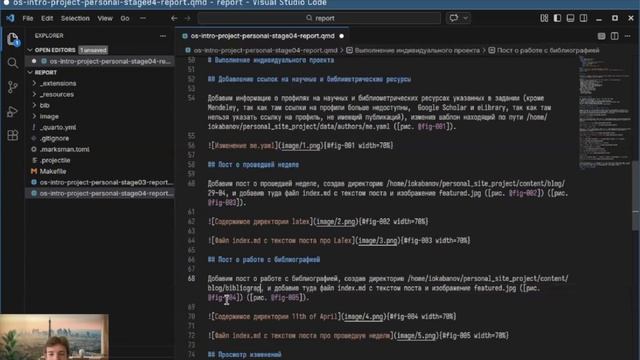Open the Search view in activity bar
Image resolution: width=640 pixels, height=360 pixels.
[13, 62]
